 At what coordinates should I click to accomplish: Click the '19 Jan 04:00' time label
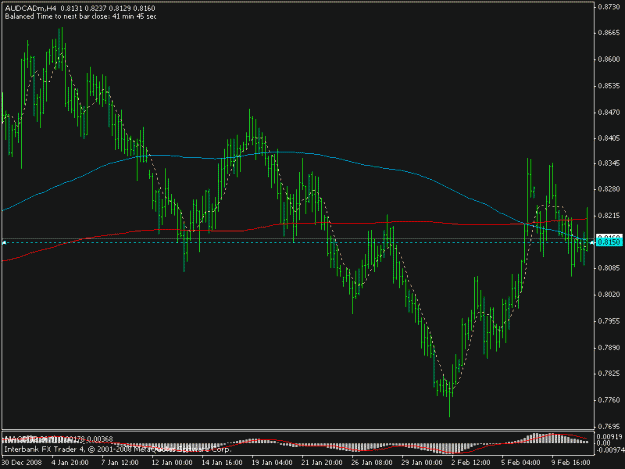pyautogui.click(x=272, y=463)
